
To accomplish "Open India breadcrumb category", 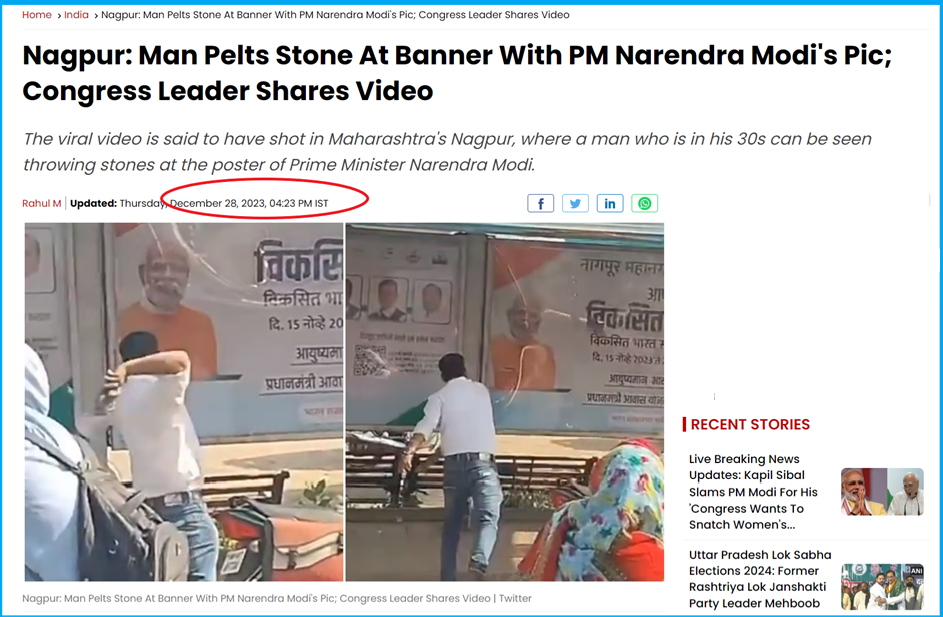I will (76, 14).
